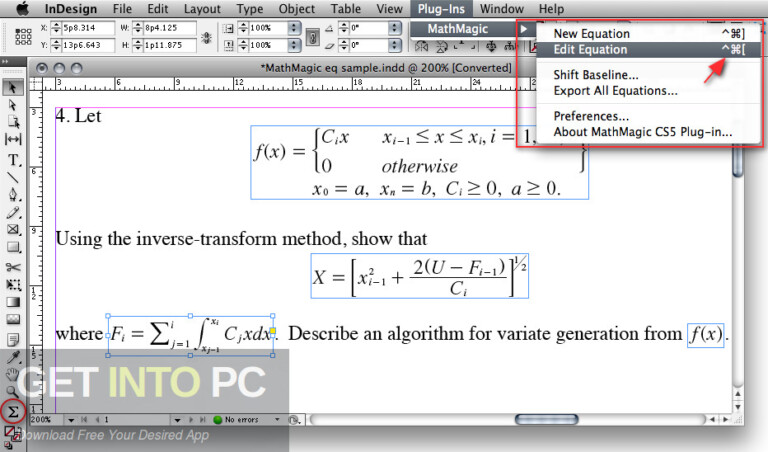Viewport: 768px width, 452px height.
Task: Select the Rectangle tool
Action: 13,247
